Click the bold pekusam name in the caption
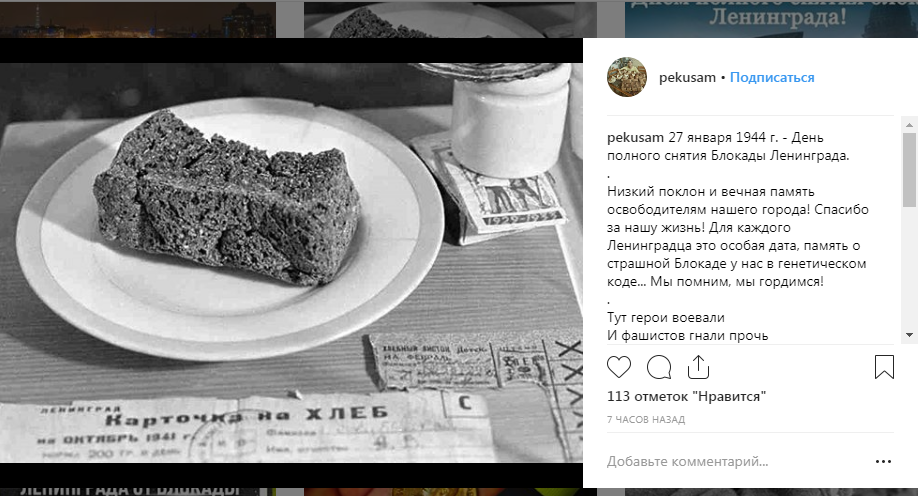The width and height of the screenshot is (918, 496). coord(635,138)
